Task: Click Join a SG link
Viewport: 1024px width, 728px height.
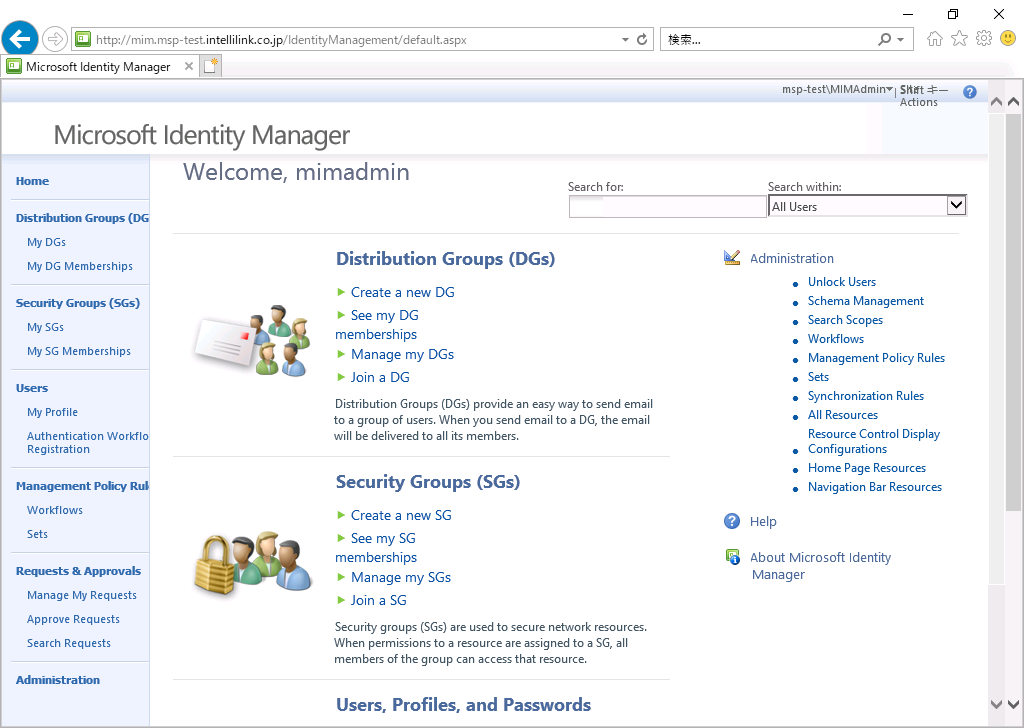Action: click(x=379, y=600)
